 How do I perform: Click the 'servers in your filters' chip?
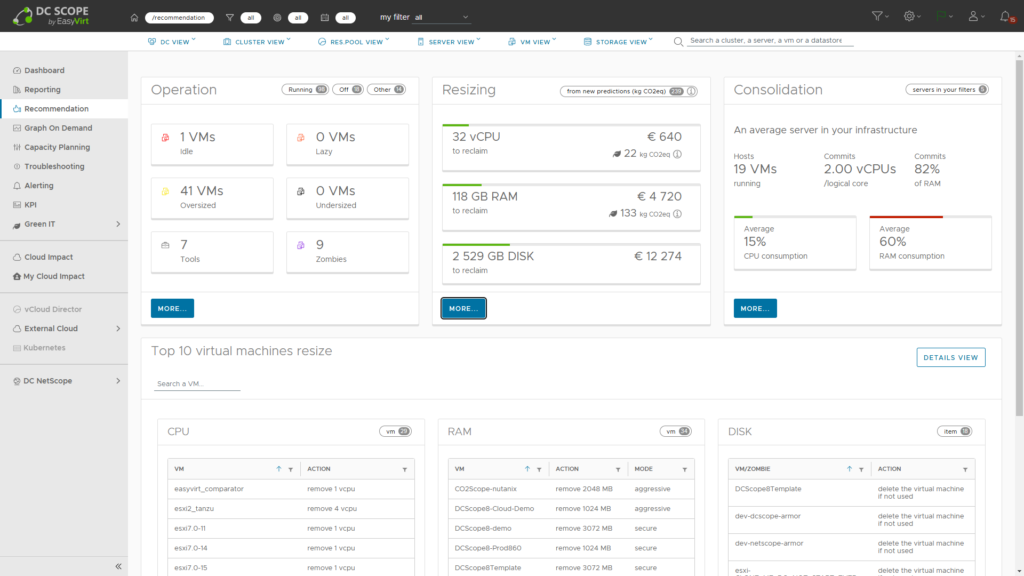click(x=947, y=89)
